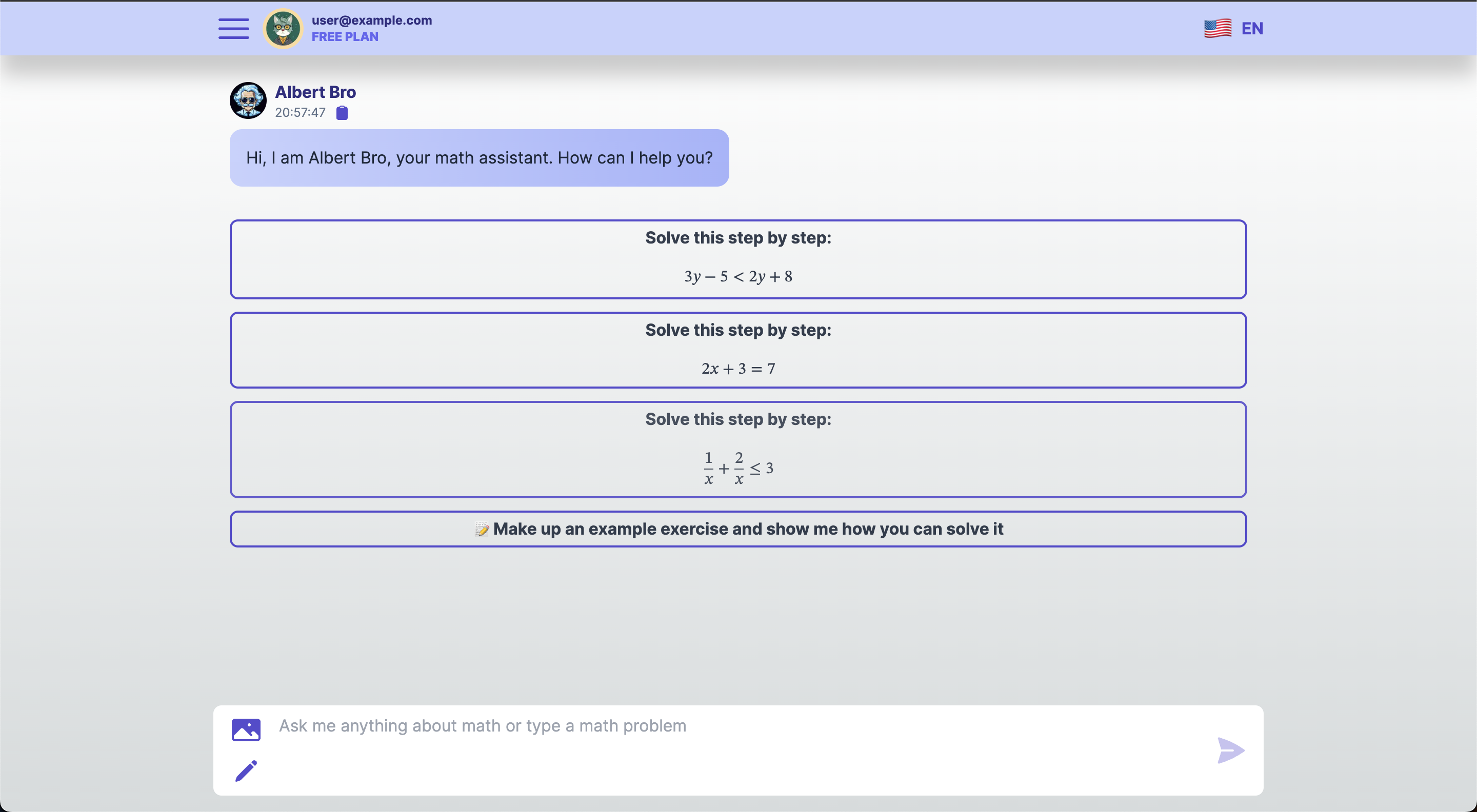Click the 20:57:47 message timestamp
Viewport: 1477px width, 812px height.
pos(300,113)
